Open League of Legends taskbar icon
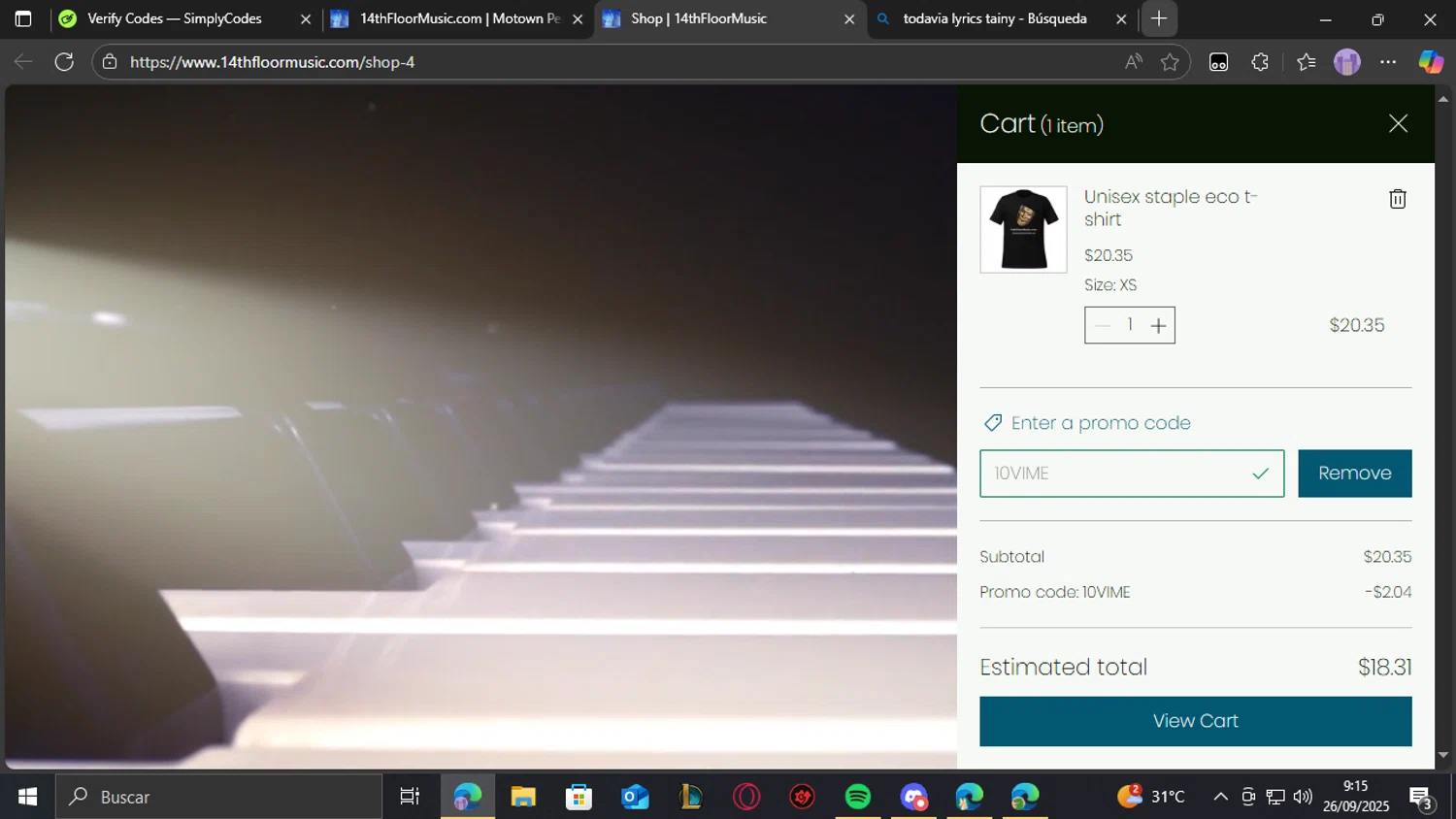1456x819 pixels. (x=690, y=797)
